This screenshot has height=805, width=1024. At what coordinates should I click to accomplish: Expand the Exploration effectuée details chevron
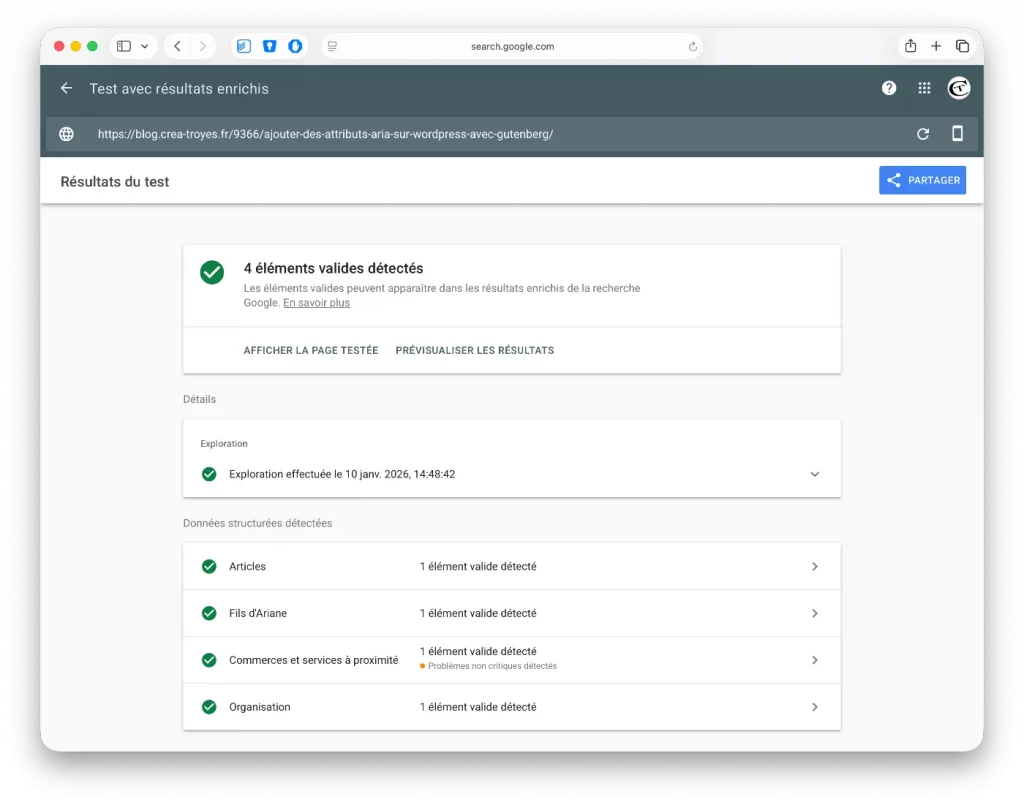pos(814,474)
